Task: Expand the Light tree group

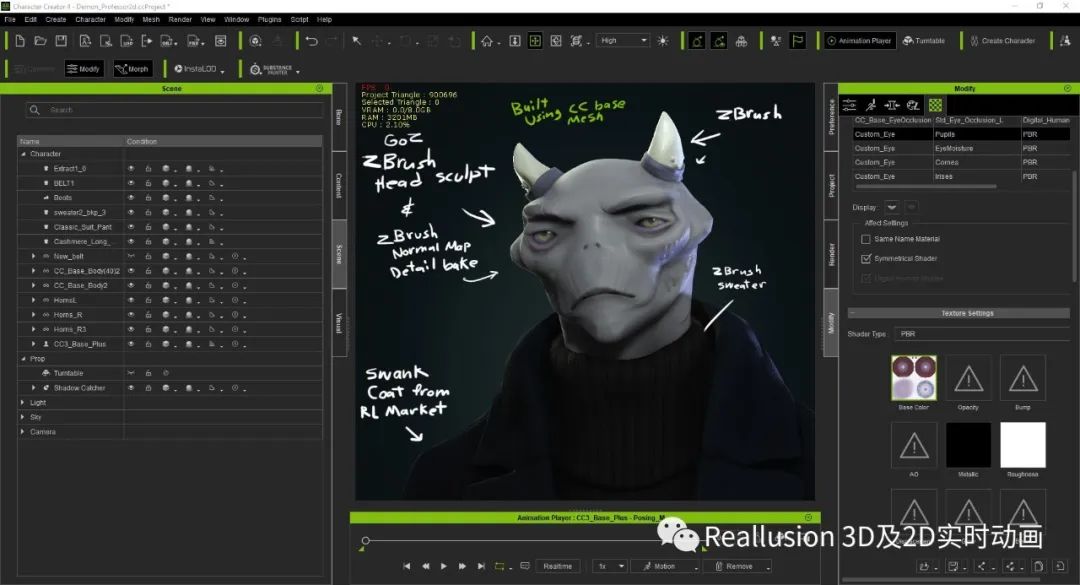Action: pyautogui.click(x=23, y=402)
